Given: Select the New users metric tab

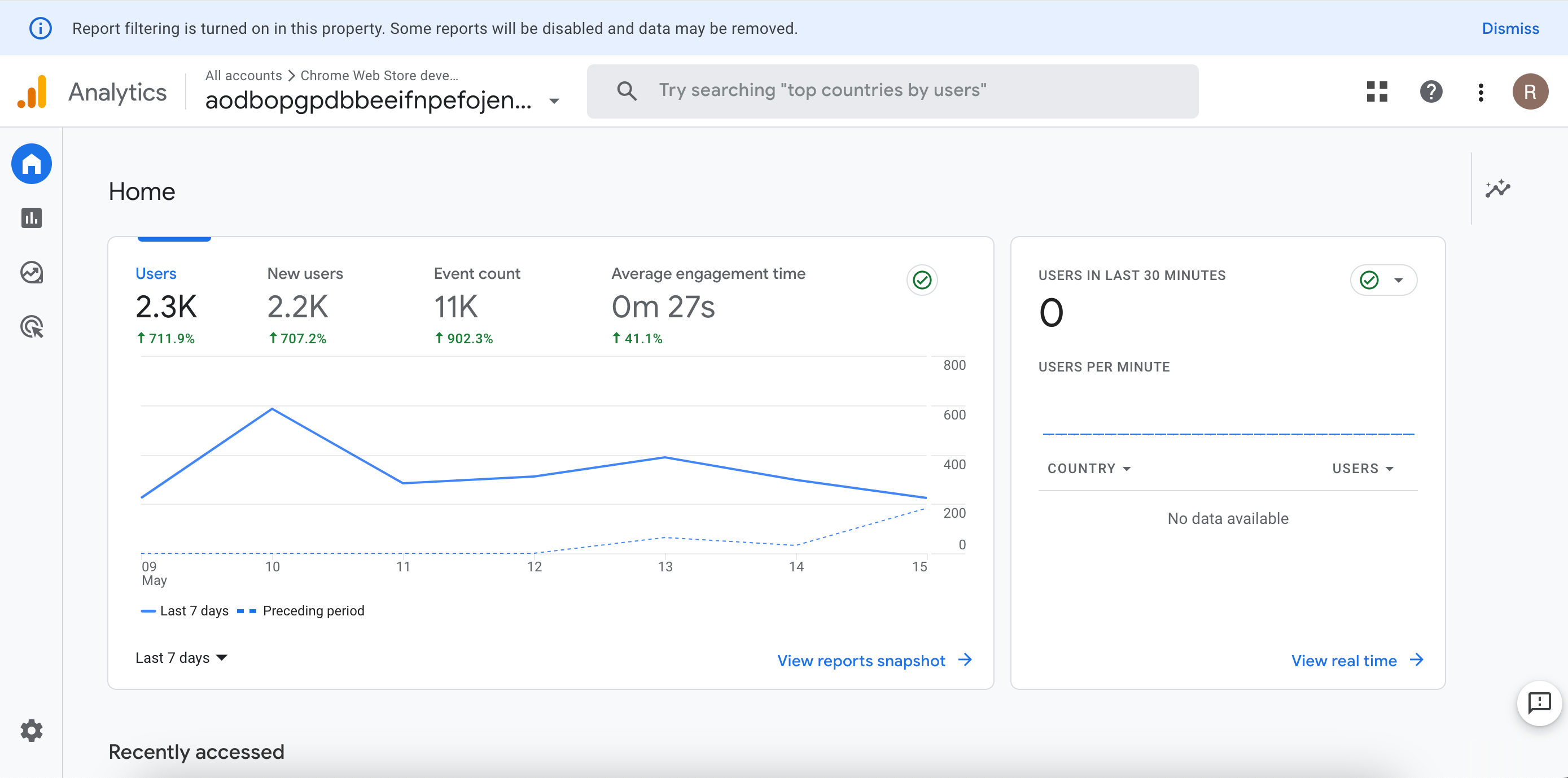Looking at the screenshot, I should click(305, 304).
